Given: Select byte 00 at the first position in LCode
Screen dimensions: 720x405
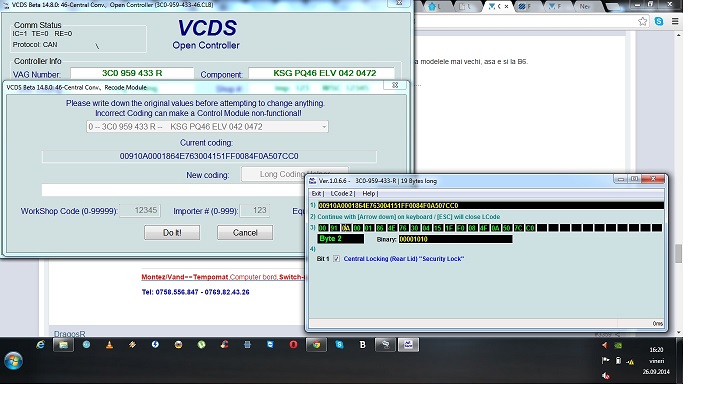Looking at the screenshot, I should click(x=323, y=228).
